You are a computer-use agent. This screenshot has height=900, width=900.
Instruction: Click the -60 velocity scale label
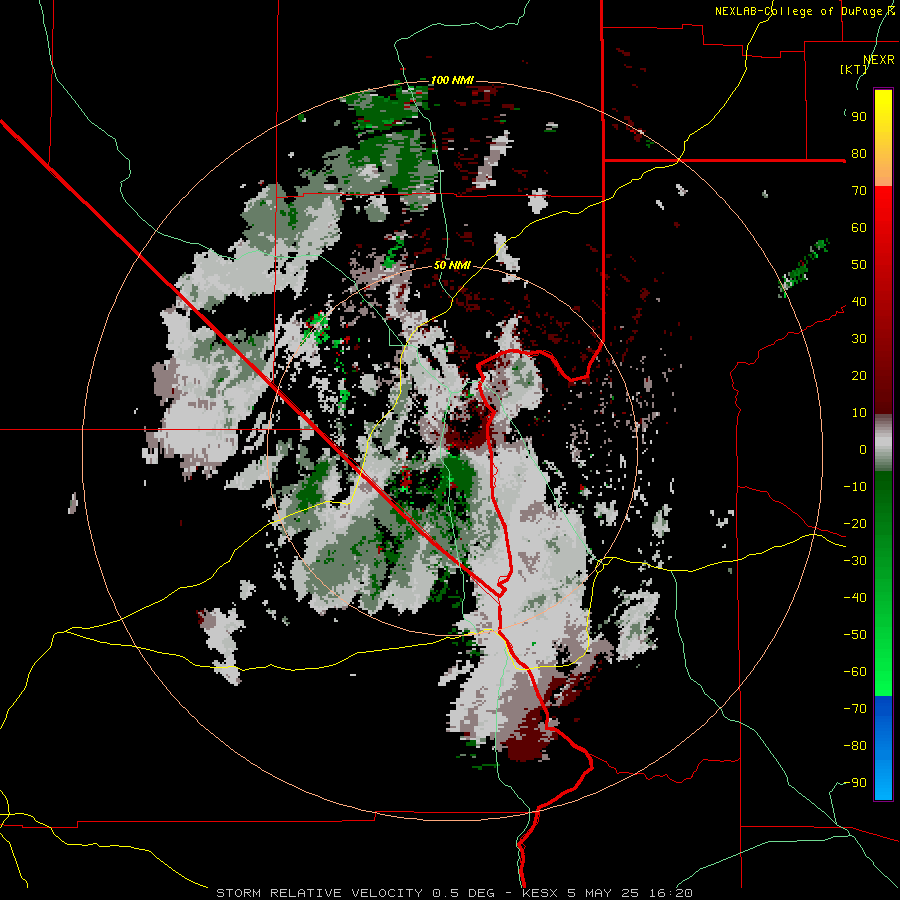click(855, 672)
